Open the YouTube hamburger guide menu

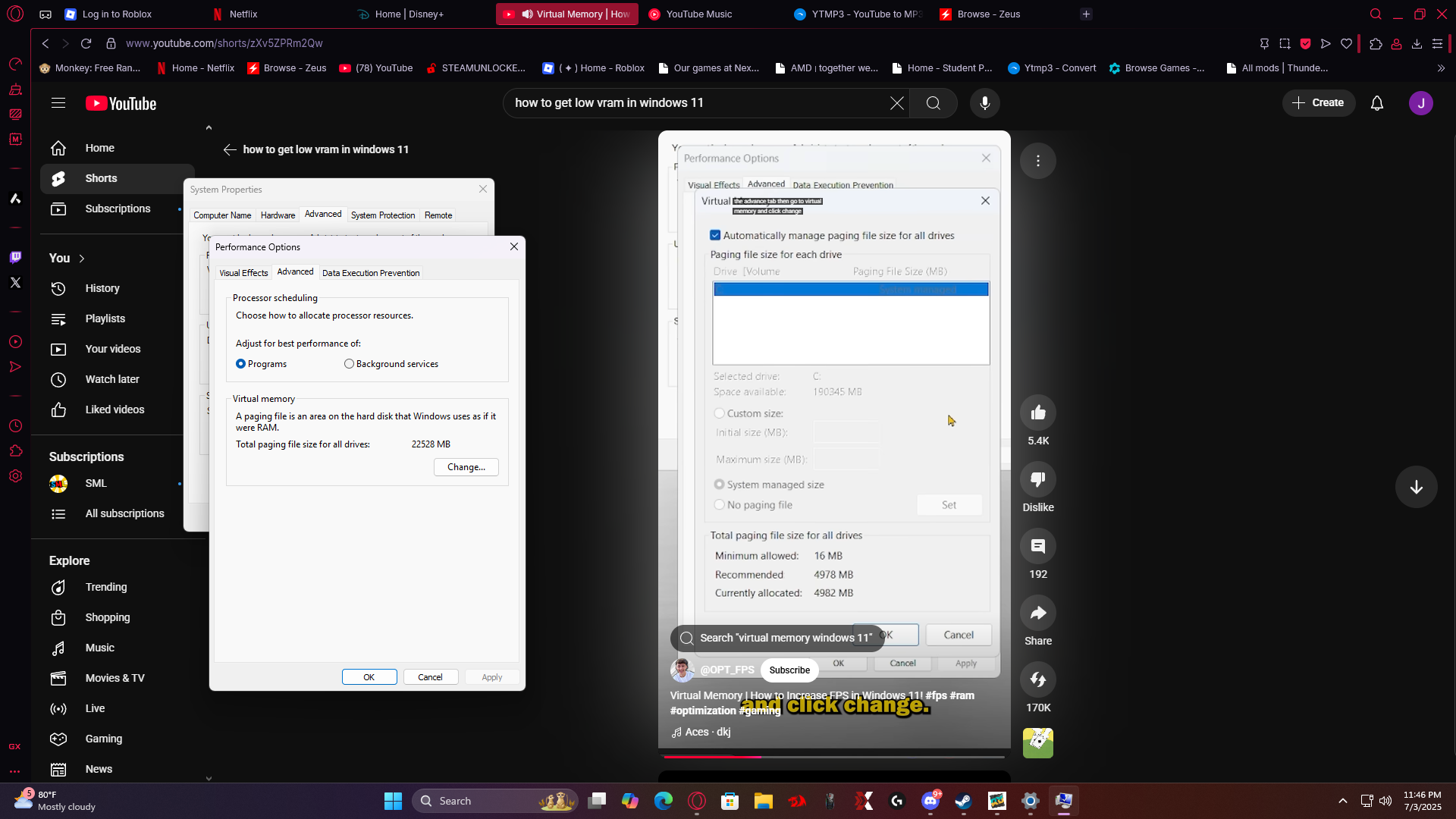tap(58, 103)
